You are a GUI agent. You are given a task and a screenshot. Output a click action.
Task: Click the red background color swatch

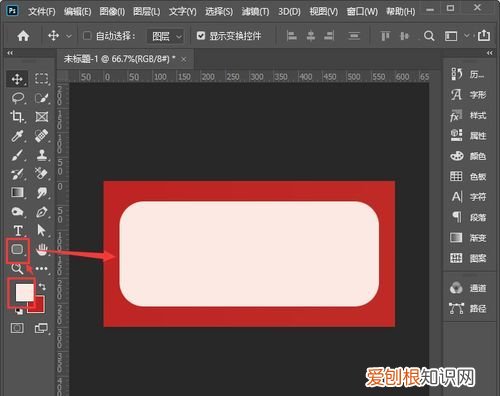click(39, 307)
